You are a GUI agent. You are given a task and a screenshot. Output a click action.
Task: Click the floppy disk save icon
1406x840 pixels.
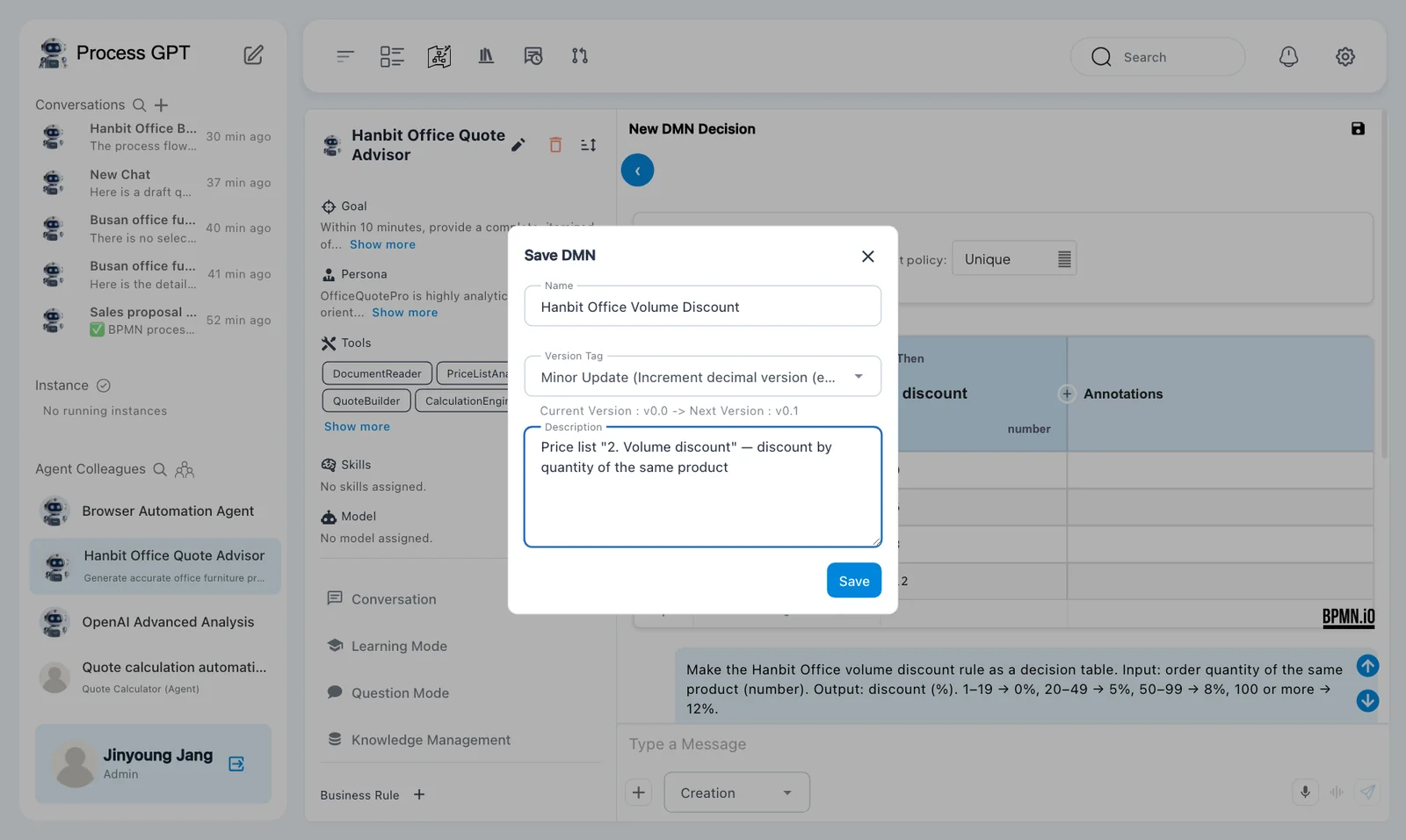click(x=1358, y=128)
